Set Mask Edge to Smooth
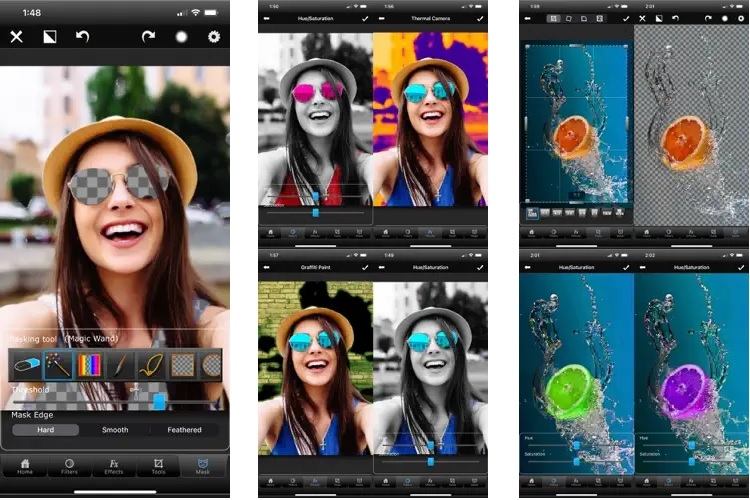Viewport: 750px width, 500px height. pyautogui.click(x=115, y=430)
